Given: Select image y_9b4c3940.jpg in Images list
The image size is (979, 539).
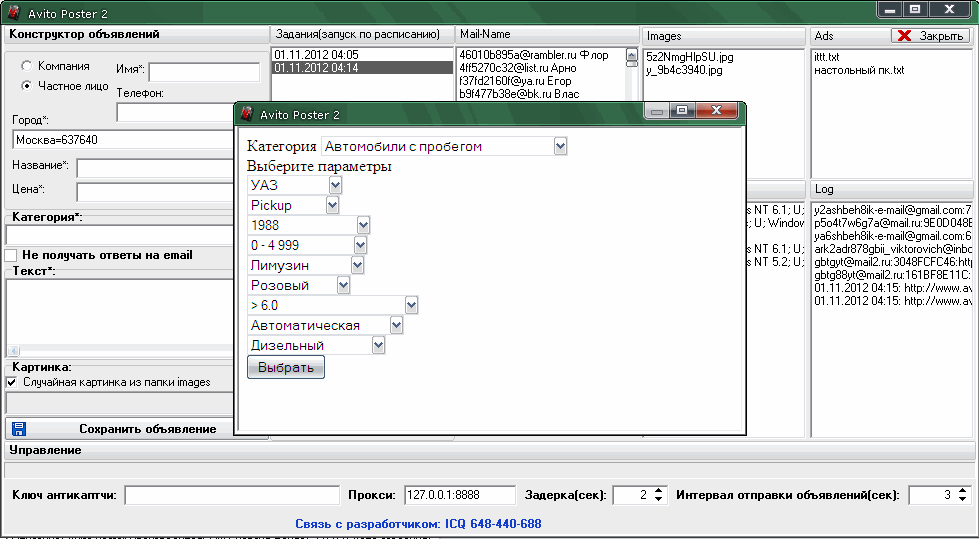Looking at the screenshot, I should click(x=684, y=70).
